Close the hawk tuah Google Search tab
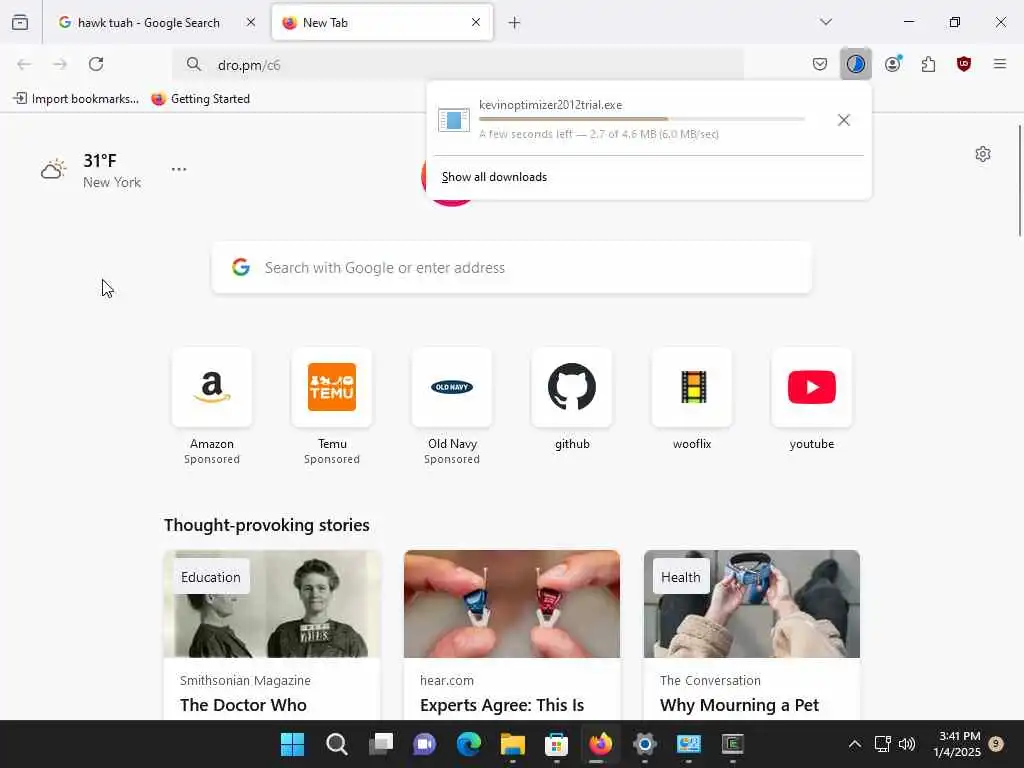The height and width of the screenshot is (768, 1024). coord(251,22)
